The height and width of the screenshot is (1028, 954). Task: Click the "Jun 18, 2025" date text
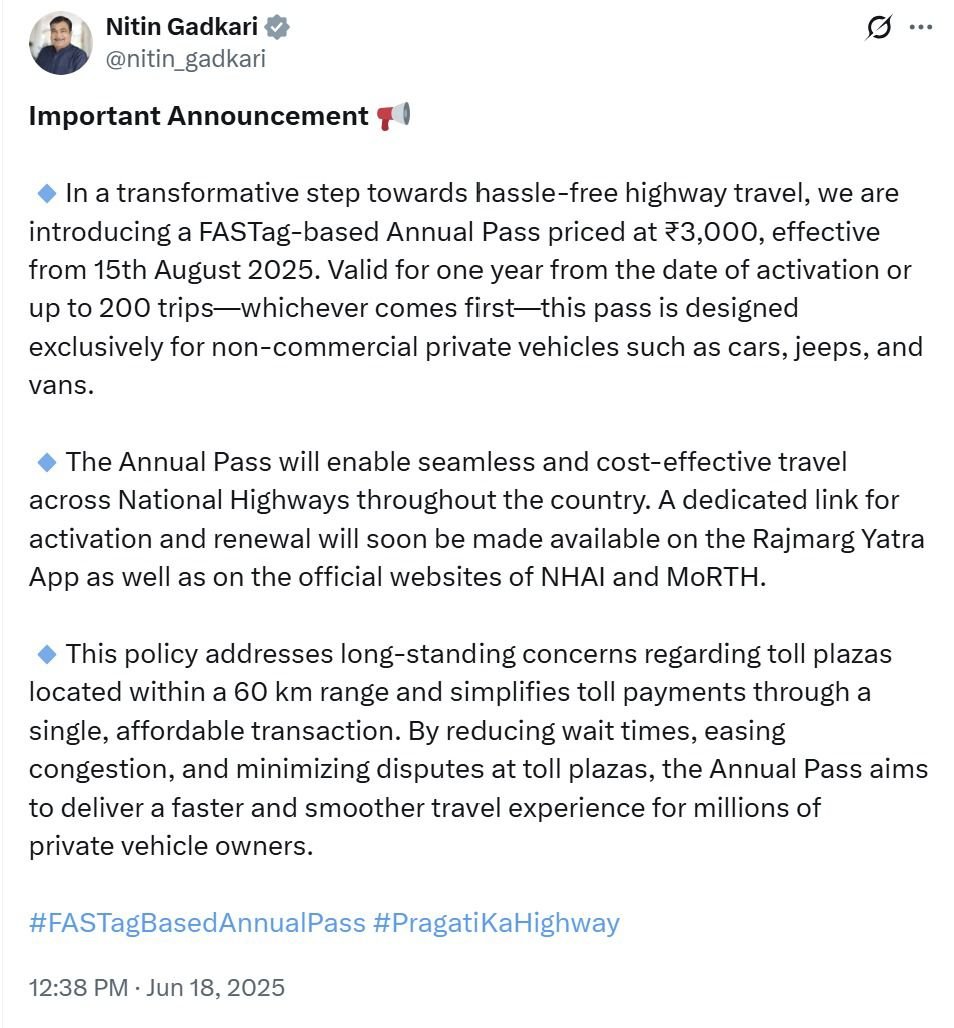[215, 988]
